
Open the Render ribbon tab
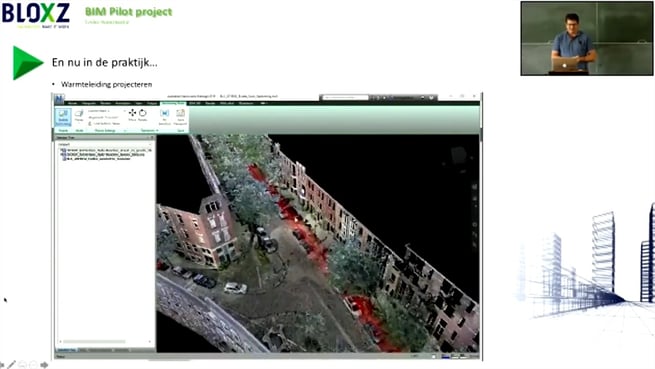210,103
